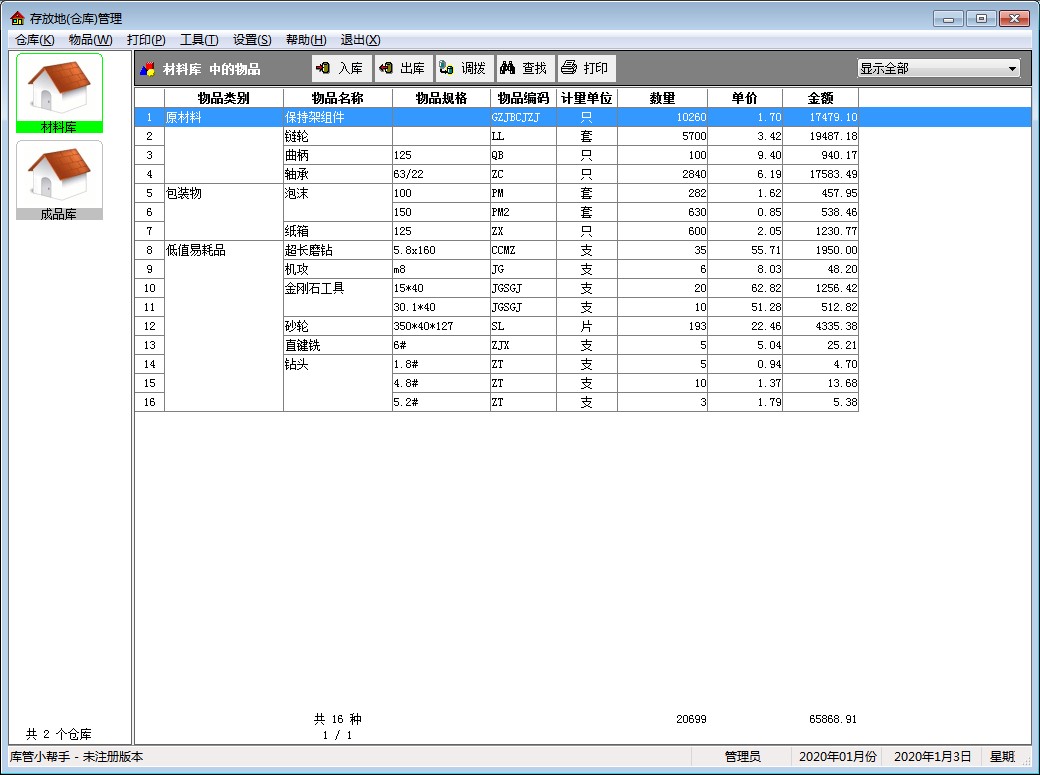
Task: Click the 物品名称 column header
Action: [x=337, y=98]
